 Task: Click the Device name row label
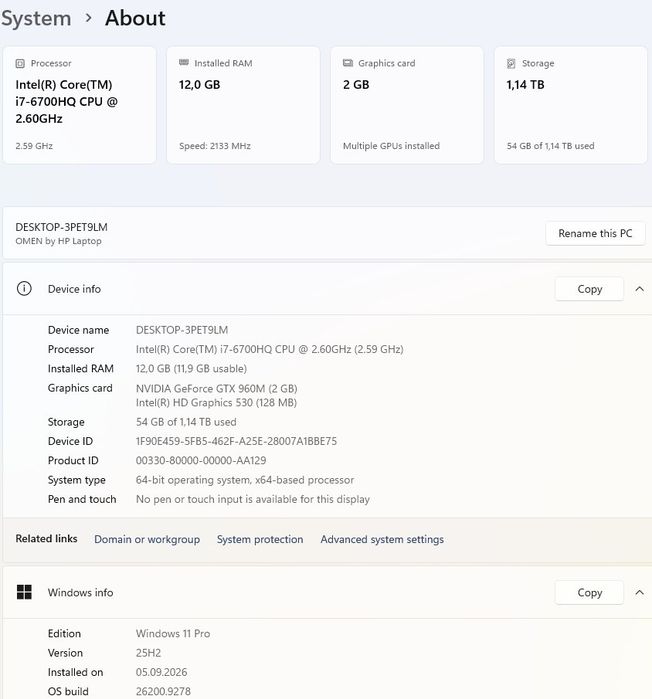[78, 330]
